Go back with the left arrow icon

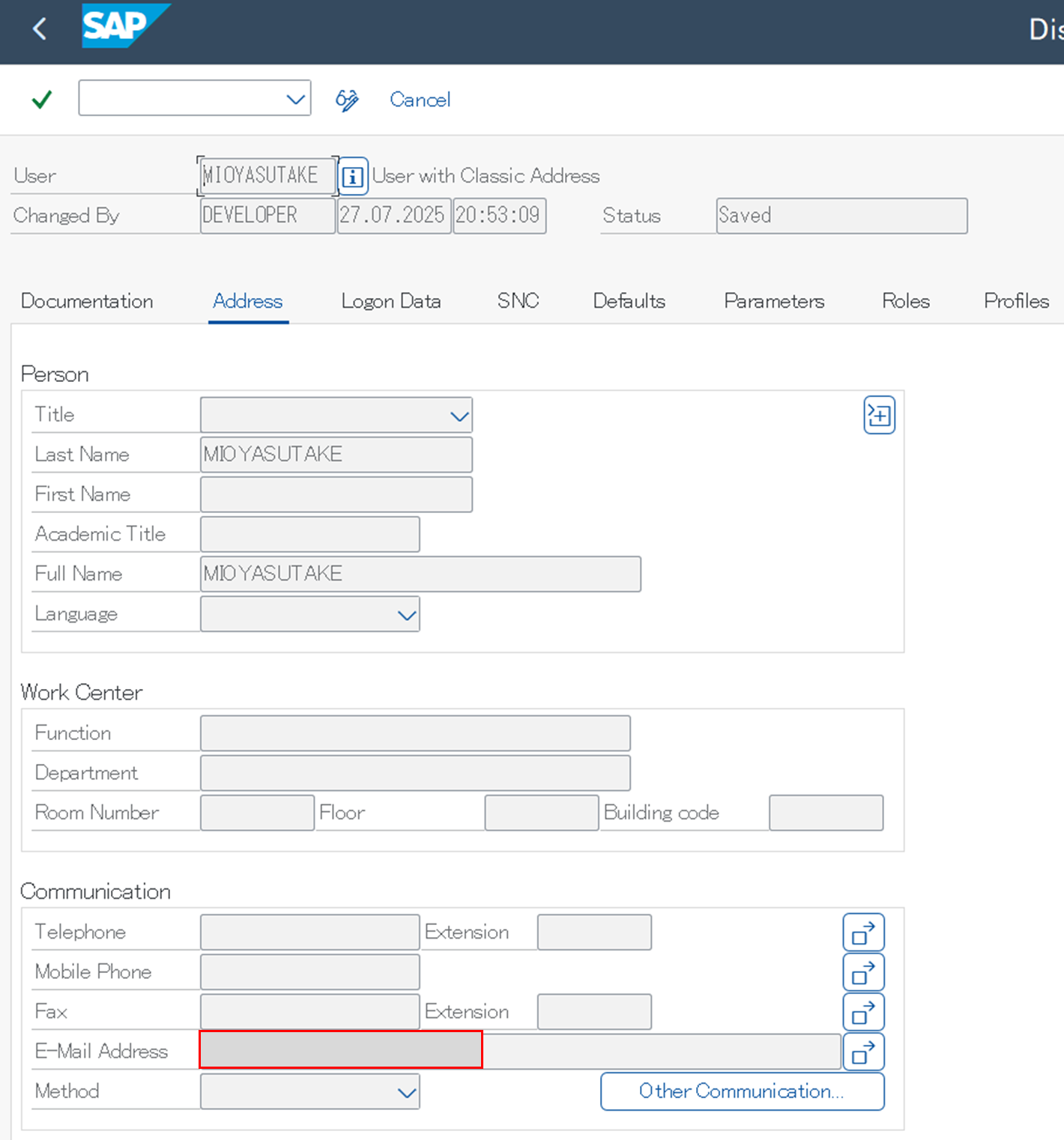40,29
